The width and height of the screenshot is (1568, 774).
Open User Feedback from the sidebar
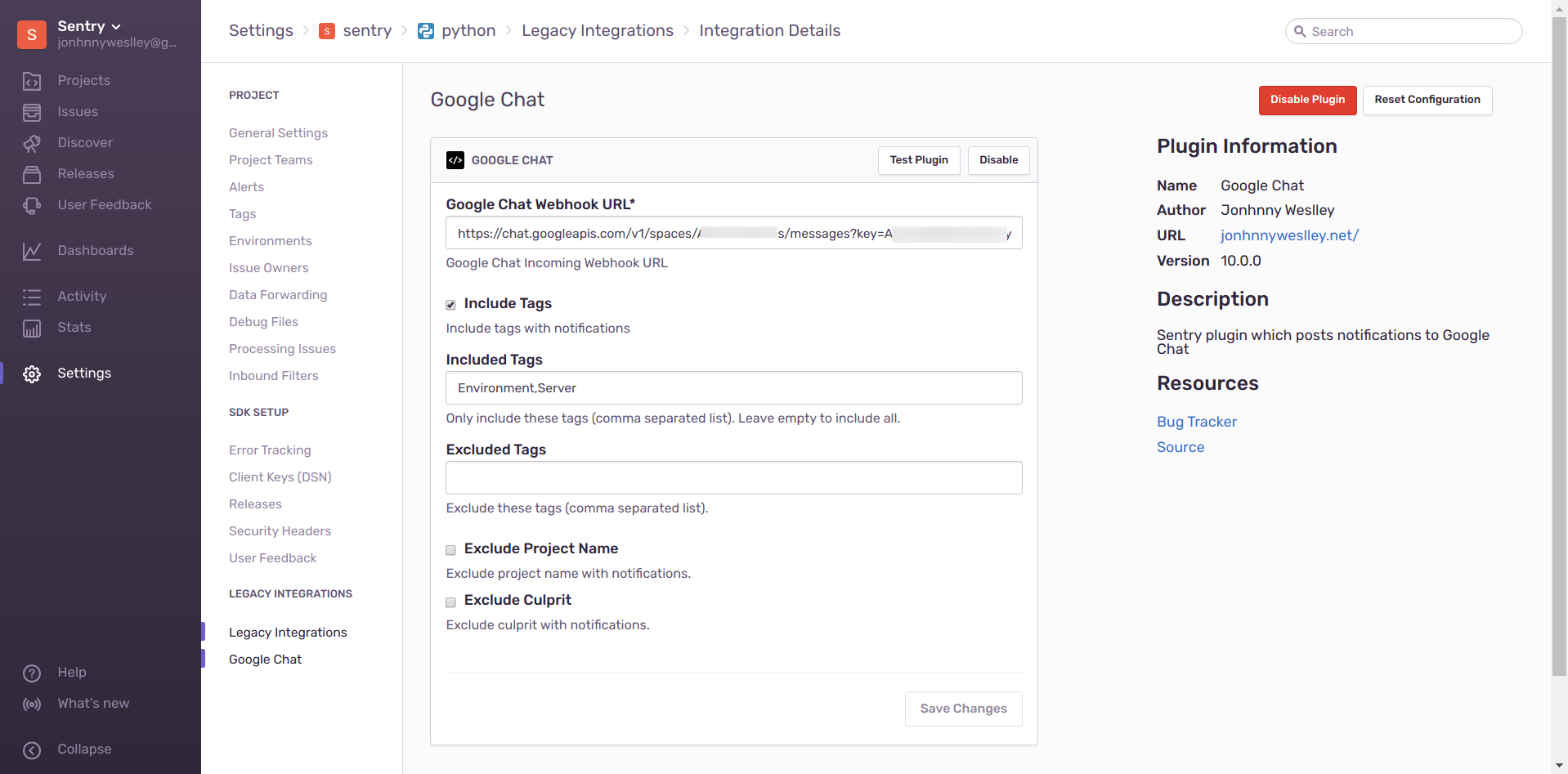(x=105, y=204)
